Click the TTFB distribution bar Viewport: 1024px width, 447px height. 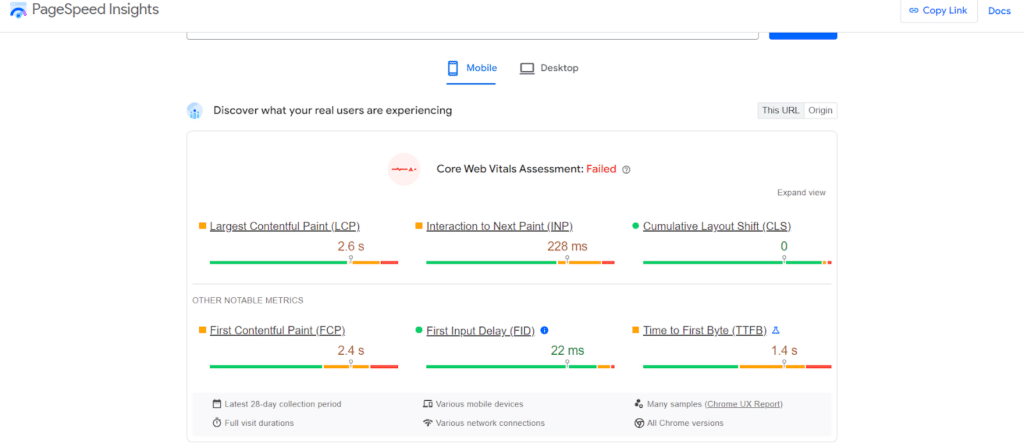(737, 367)
